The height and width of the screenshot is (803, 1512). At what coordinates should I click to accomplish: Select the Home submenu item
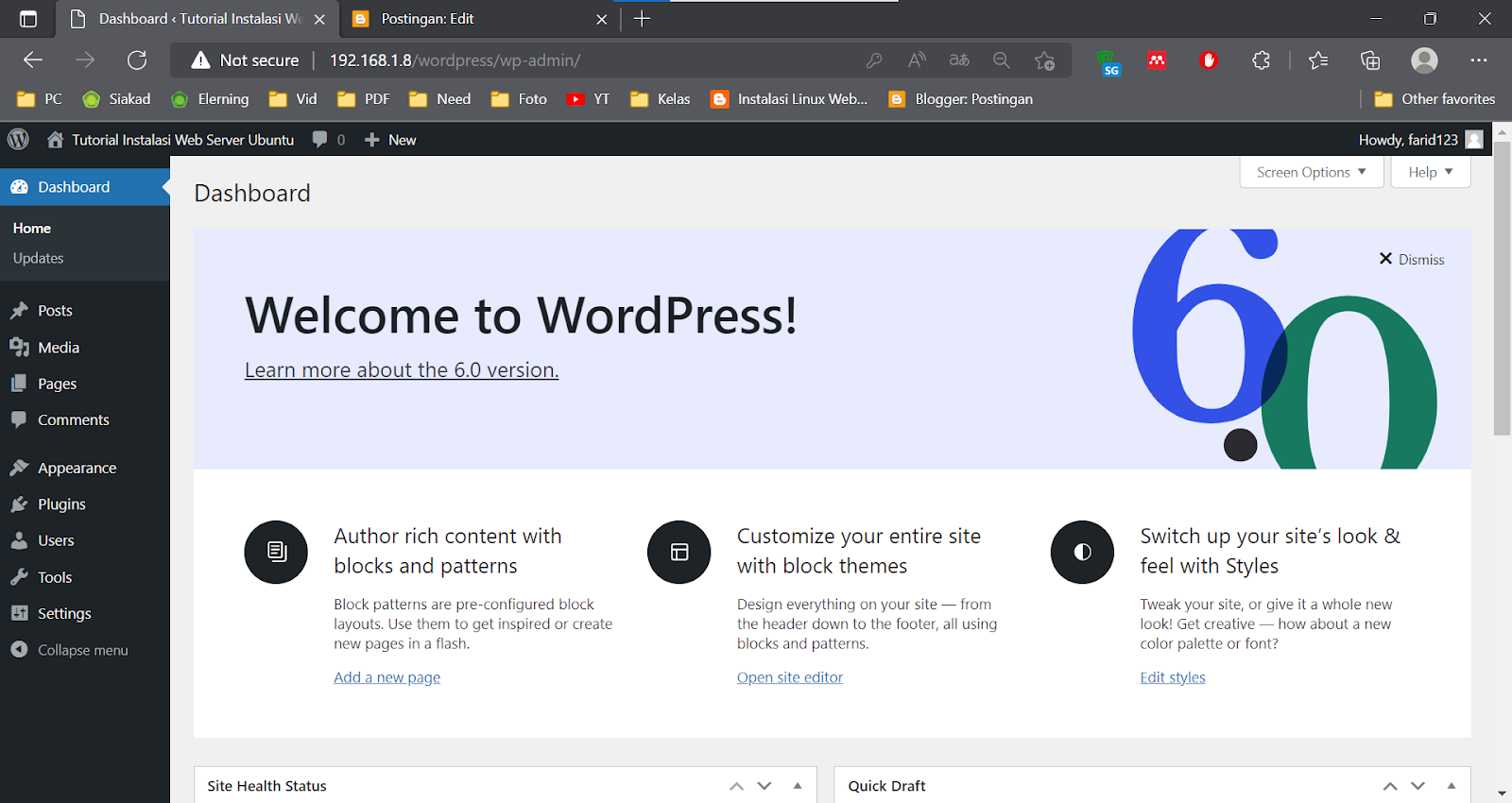[32, 229]
